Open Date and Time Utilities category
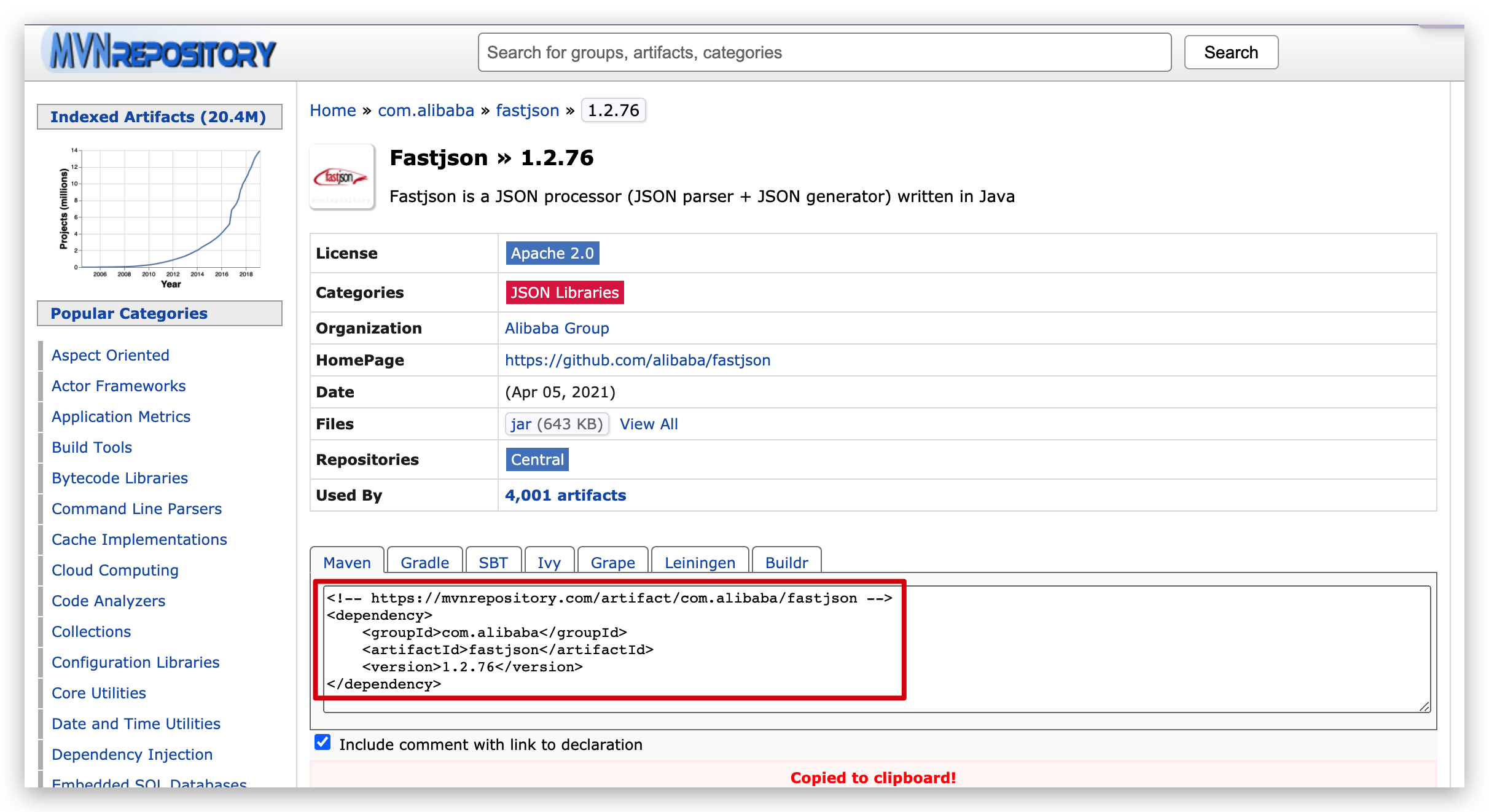 pos(136,724)
